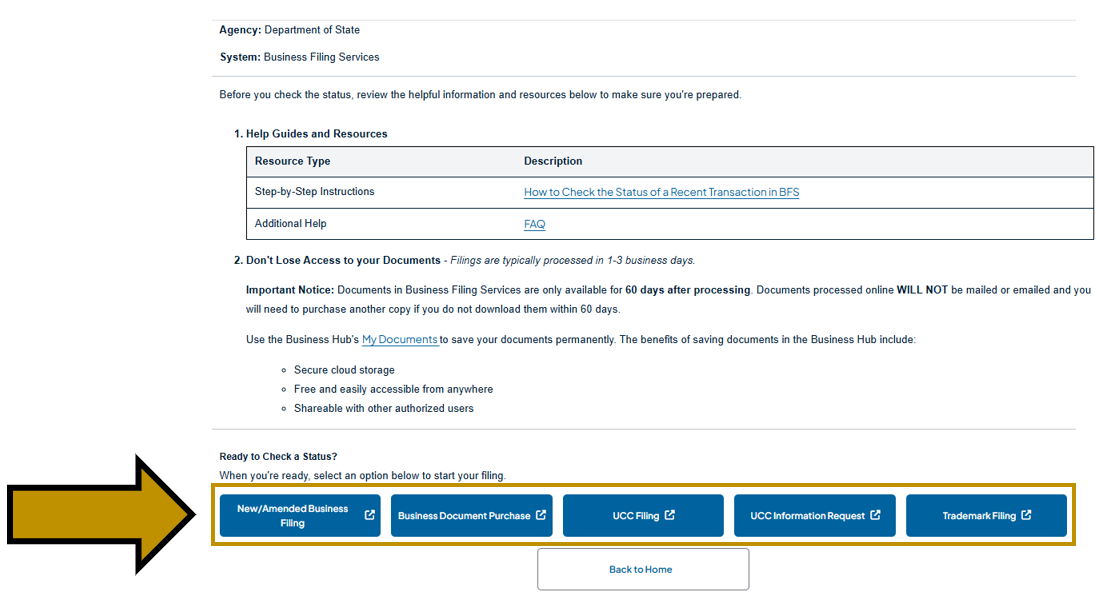Click the Resource Type column header
1097x593 pixels.
[293, 161]
